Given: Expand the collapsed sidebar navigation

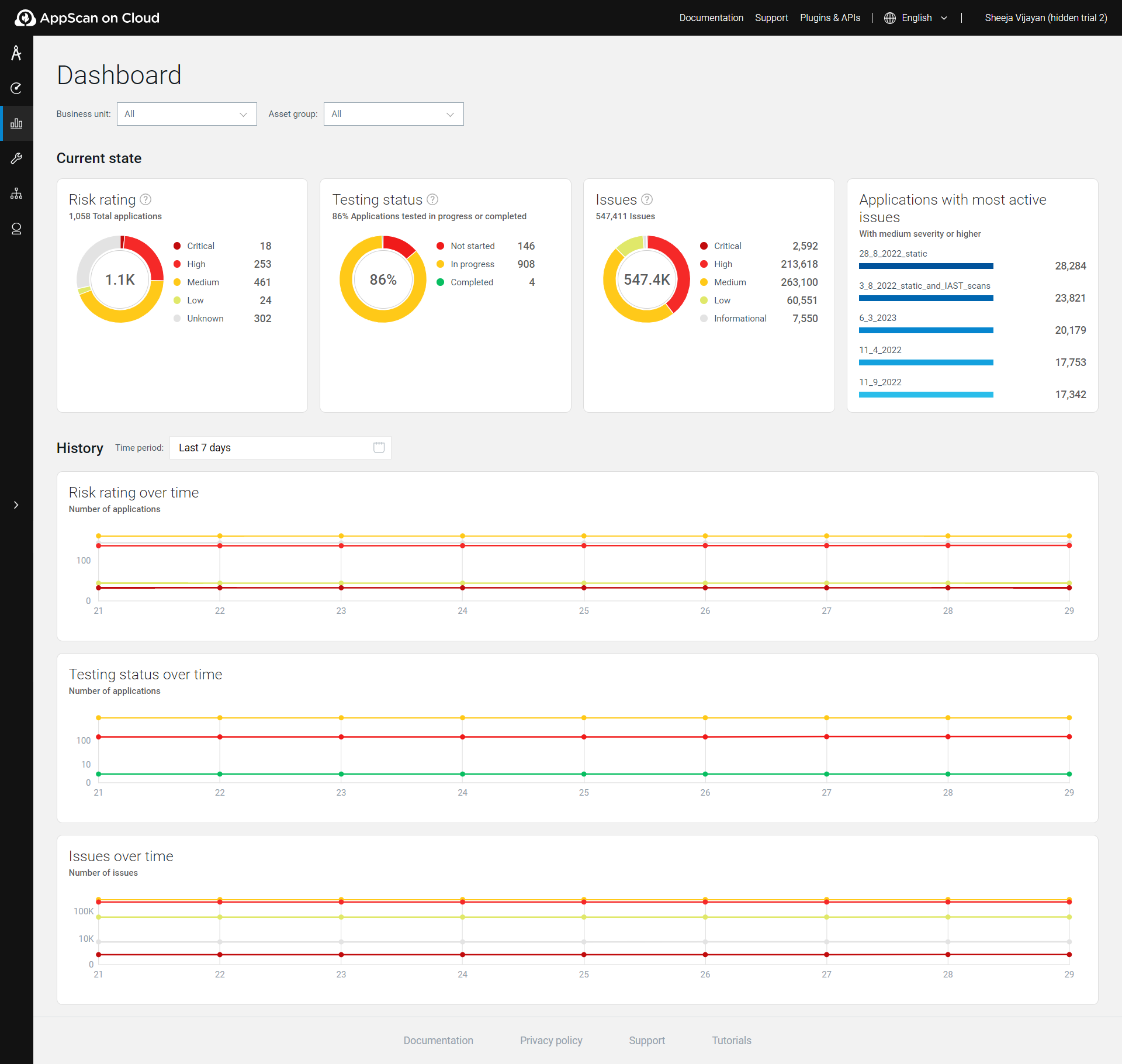Looking at the screenshot, I should pyautogui.click(x=16, y=505).
